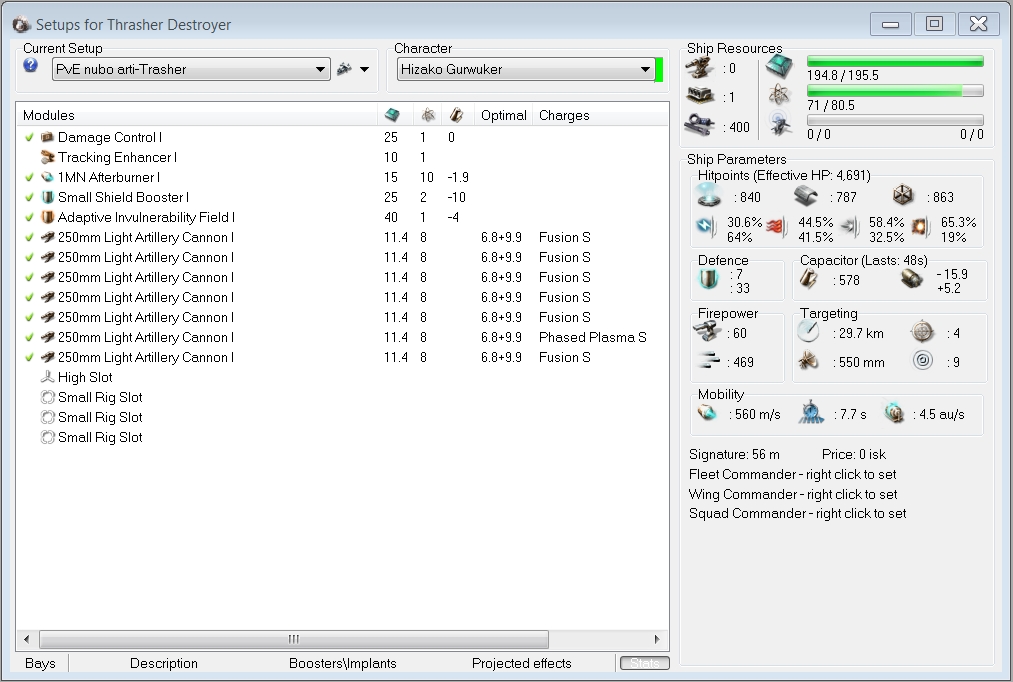
Task: Click the Squad Commander text line
Action: (x=797, y=513)
